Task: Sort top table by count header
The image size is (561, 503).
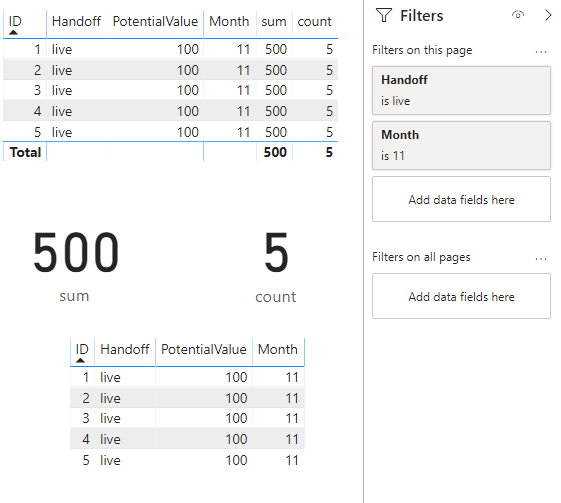Action: tap(314, 22)
